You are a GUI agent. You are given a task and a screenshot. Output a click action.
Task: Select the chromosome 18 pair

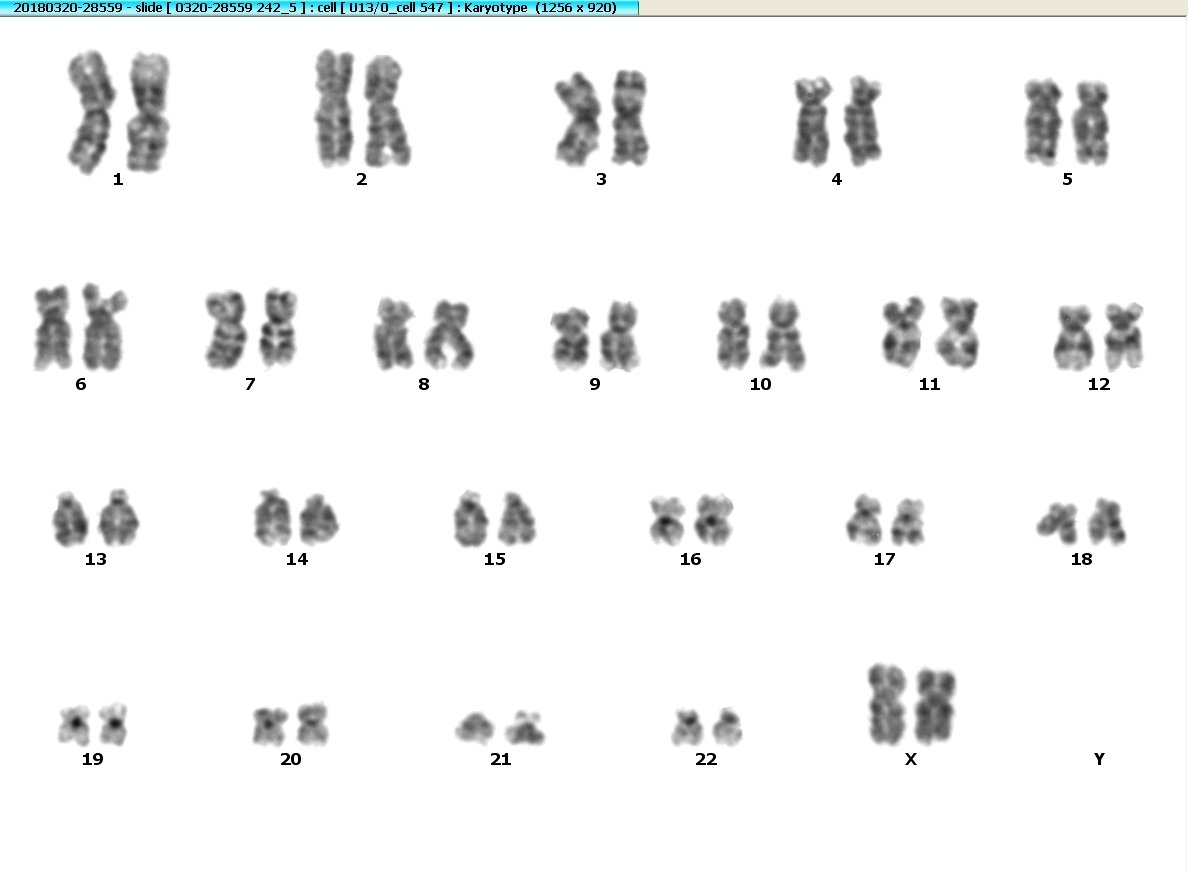1081,522
